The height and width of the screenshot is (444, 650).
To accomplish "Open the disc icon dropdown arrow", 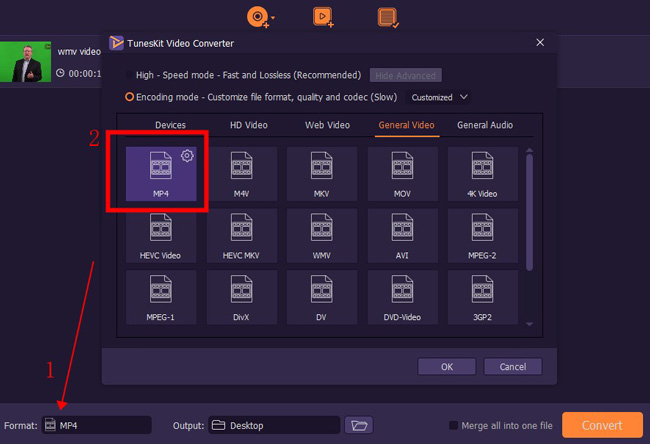I will (x=273, y=18).
